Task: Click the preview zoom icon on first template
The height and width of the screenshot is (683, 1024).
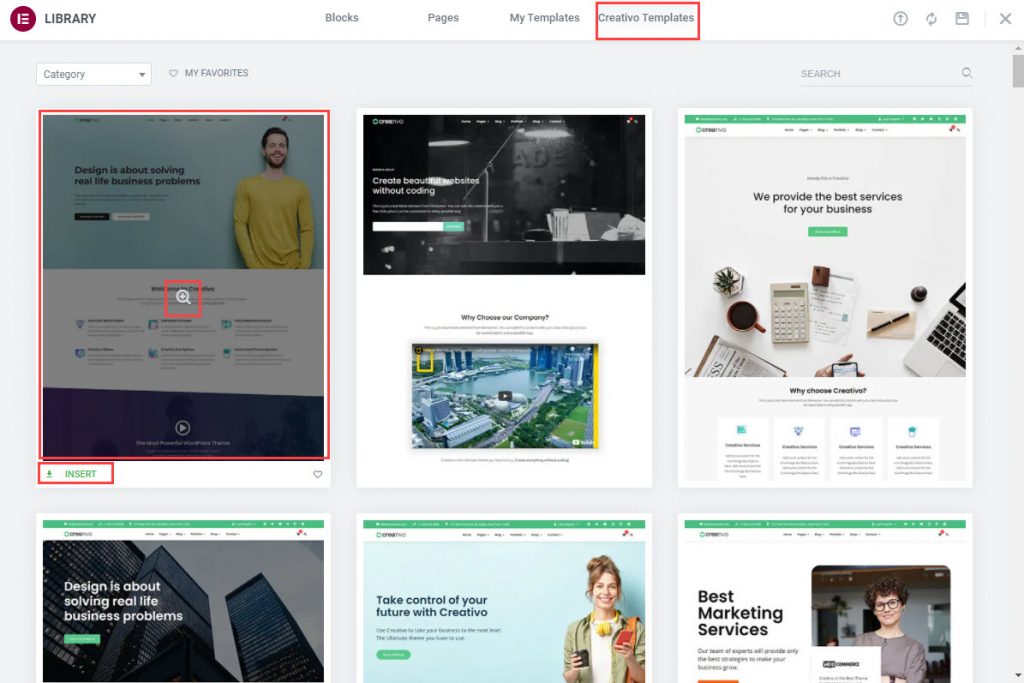Action: [183, 297]
